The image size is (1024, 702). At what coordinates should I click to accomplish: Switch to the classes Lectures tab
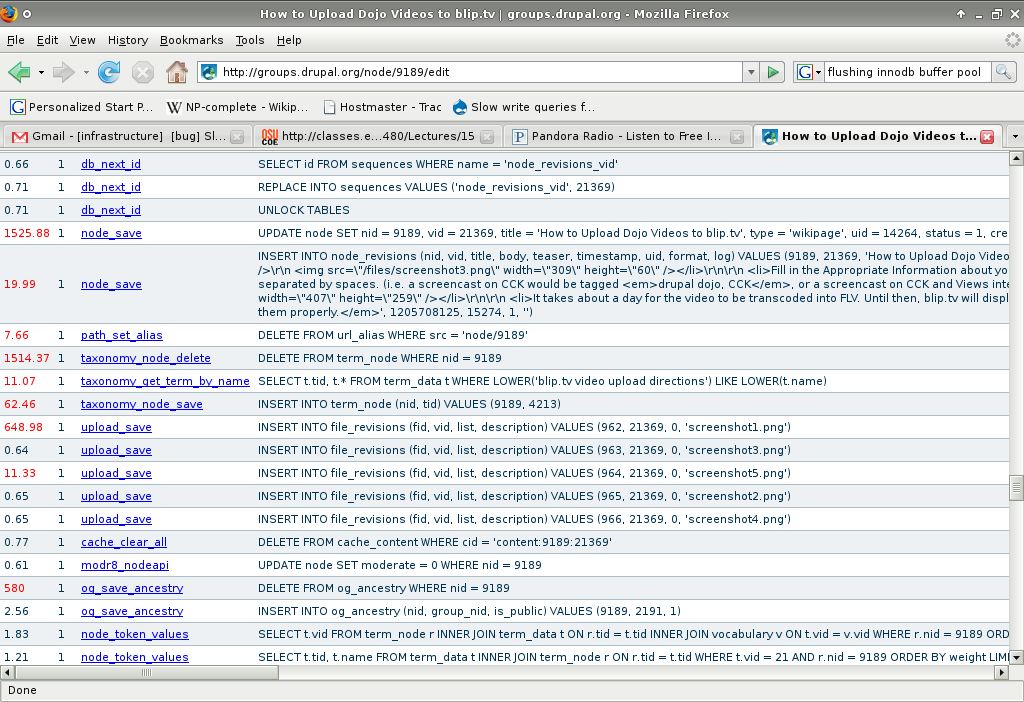coord(377,136)
